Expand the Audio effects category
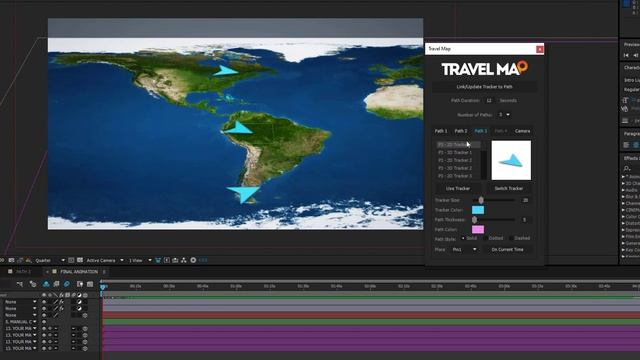This screenshot has height=360, width=640. click(623, 190)
